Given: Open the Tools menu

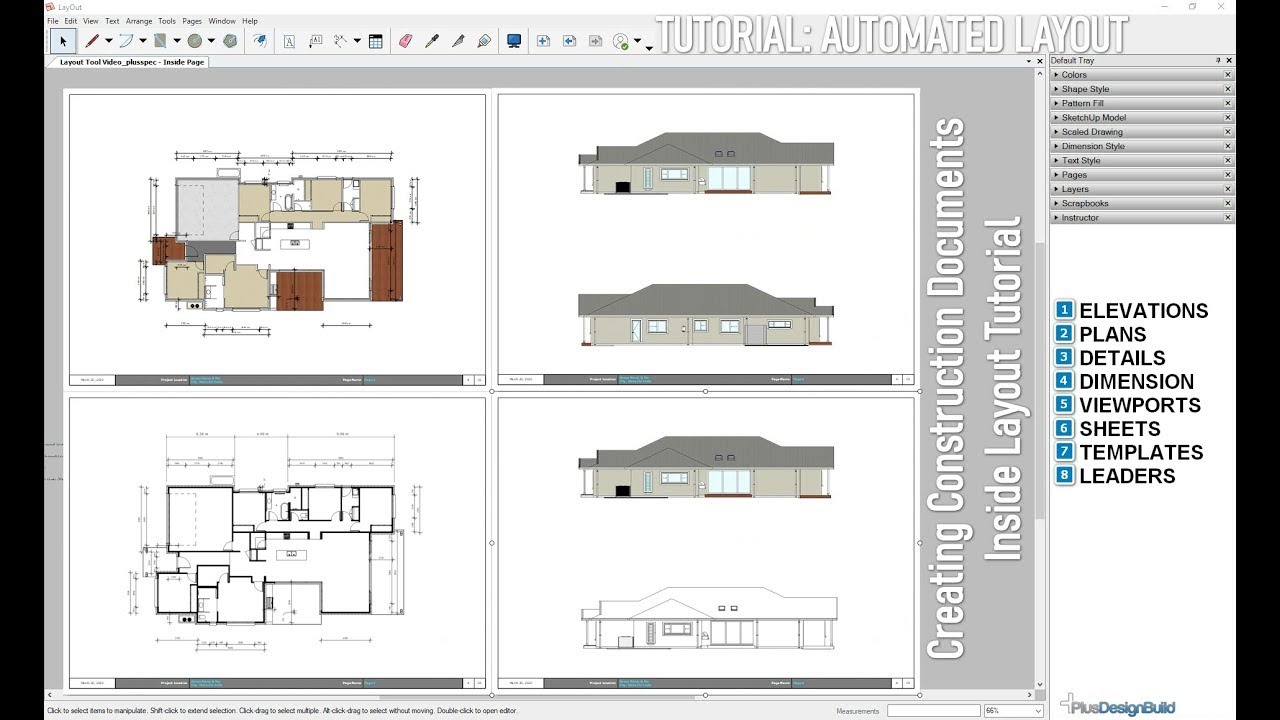Looking at the screenshot, I should tap(167, 21).
